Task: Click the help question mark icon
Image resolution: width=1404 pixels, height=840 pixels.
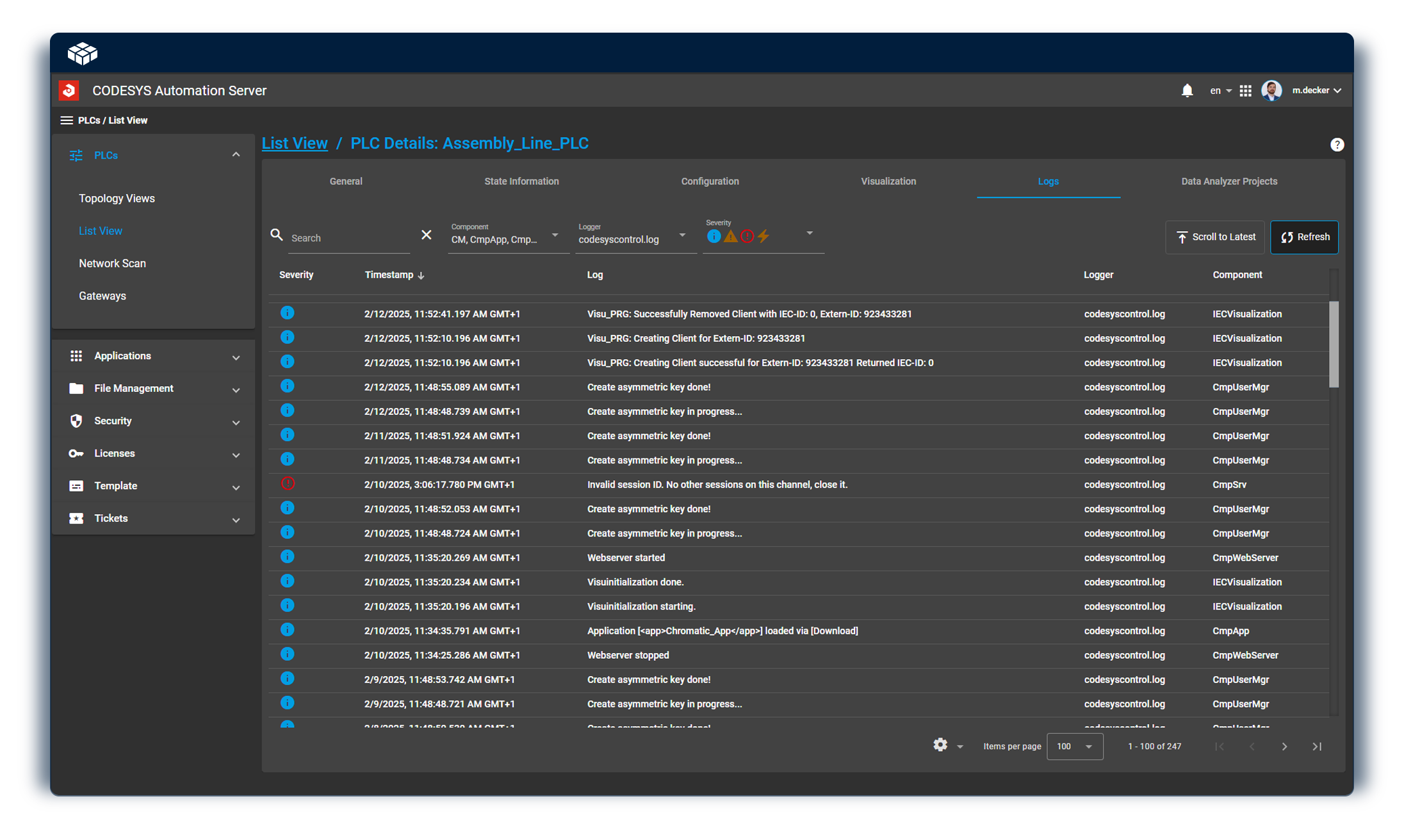Action: coord(1337,145)
